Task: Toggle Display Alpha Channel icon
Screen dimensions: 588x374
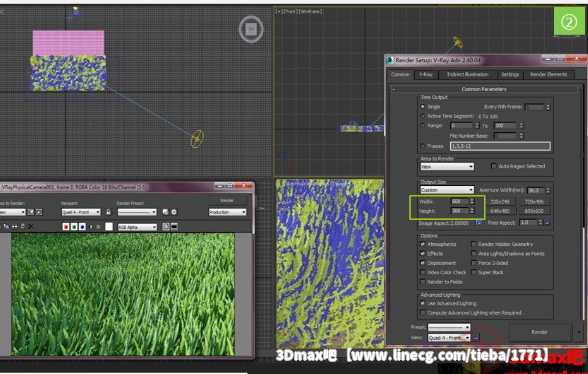Action: click(x=90, y=227)
